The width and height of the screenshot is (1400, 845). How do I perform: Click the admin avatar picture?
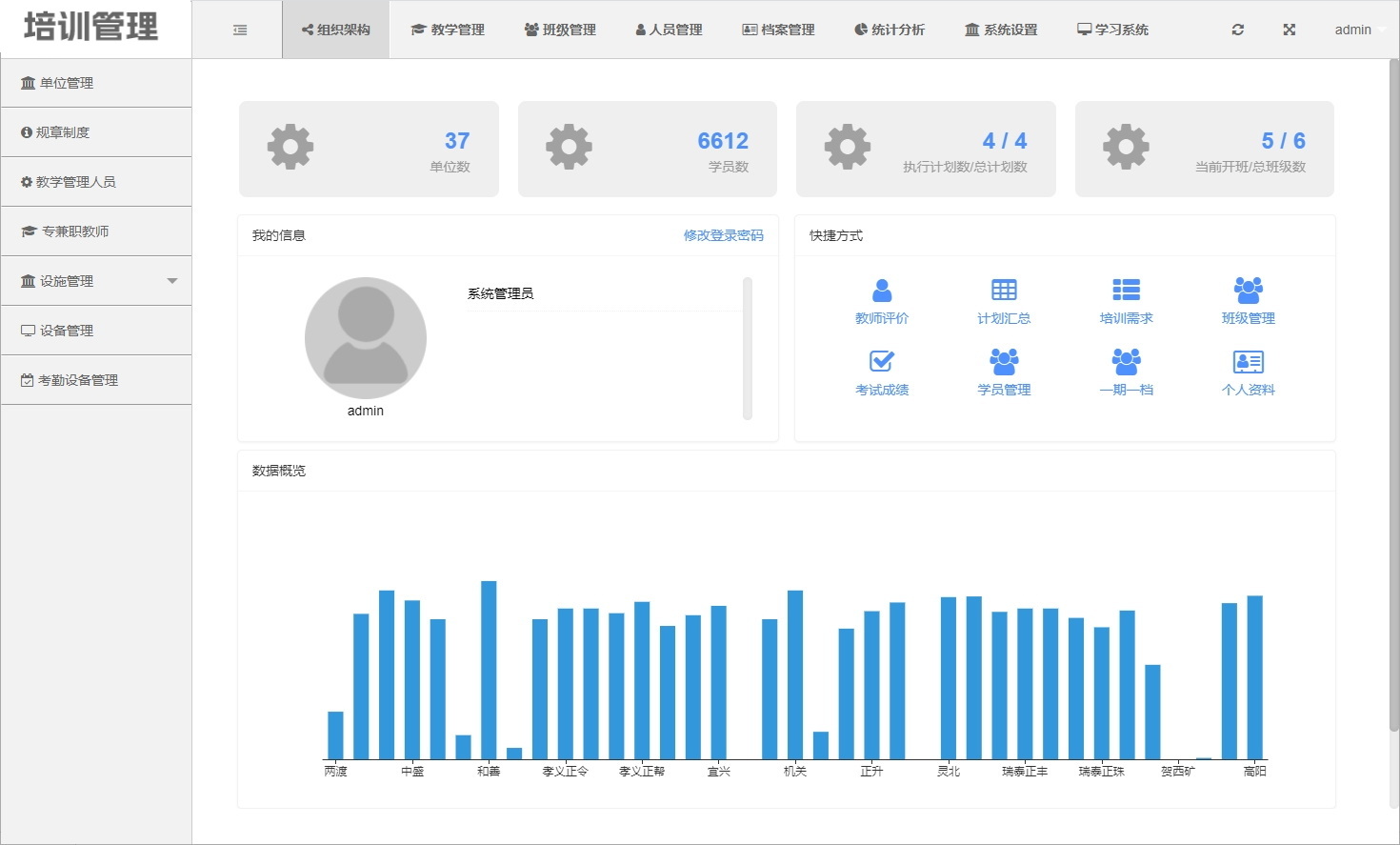366,338
